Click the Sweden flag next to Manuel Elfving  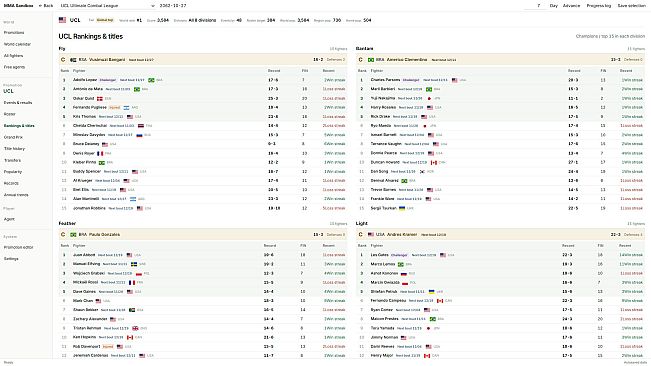[x=134, y=264]
